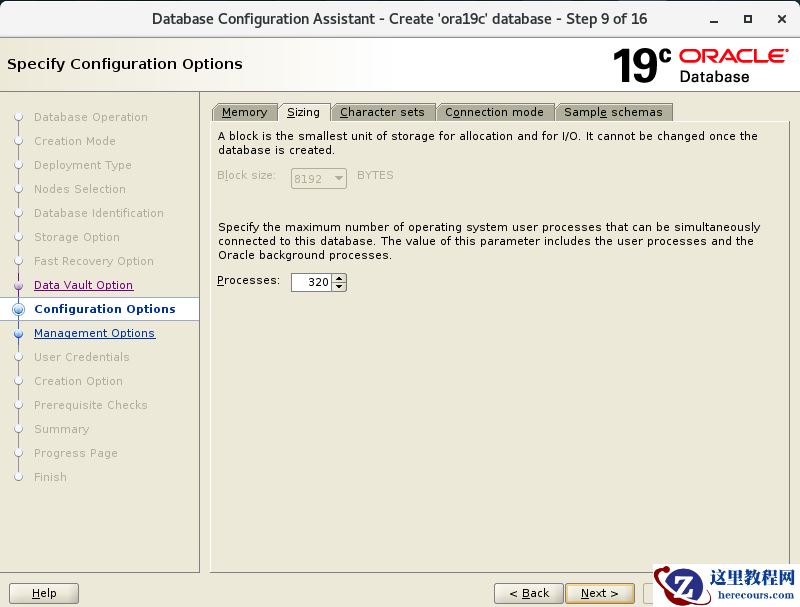
Task: Click the Finish step
Action: tap(51, 477)
